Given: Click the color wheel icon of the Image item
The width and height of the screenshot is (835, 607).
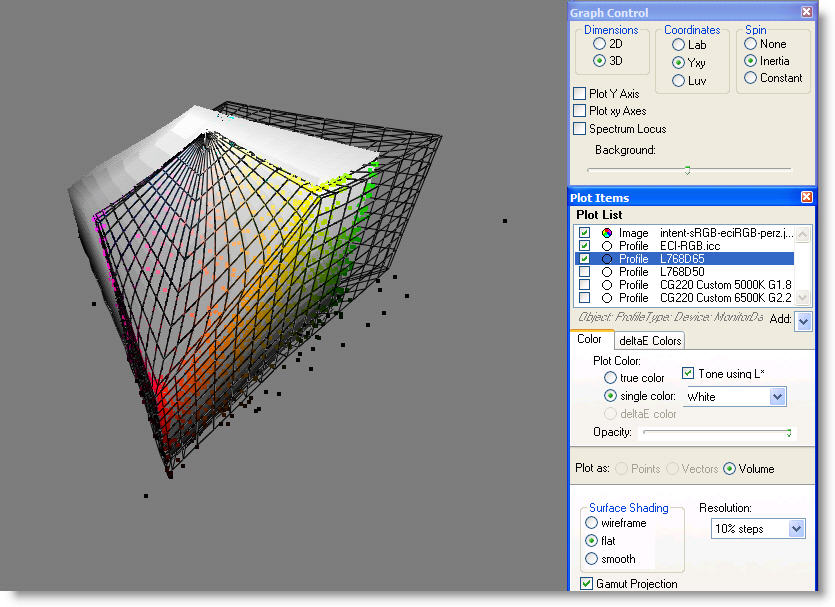Looking at the screenshot, I should [607, 233].
